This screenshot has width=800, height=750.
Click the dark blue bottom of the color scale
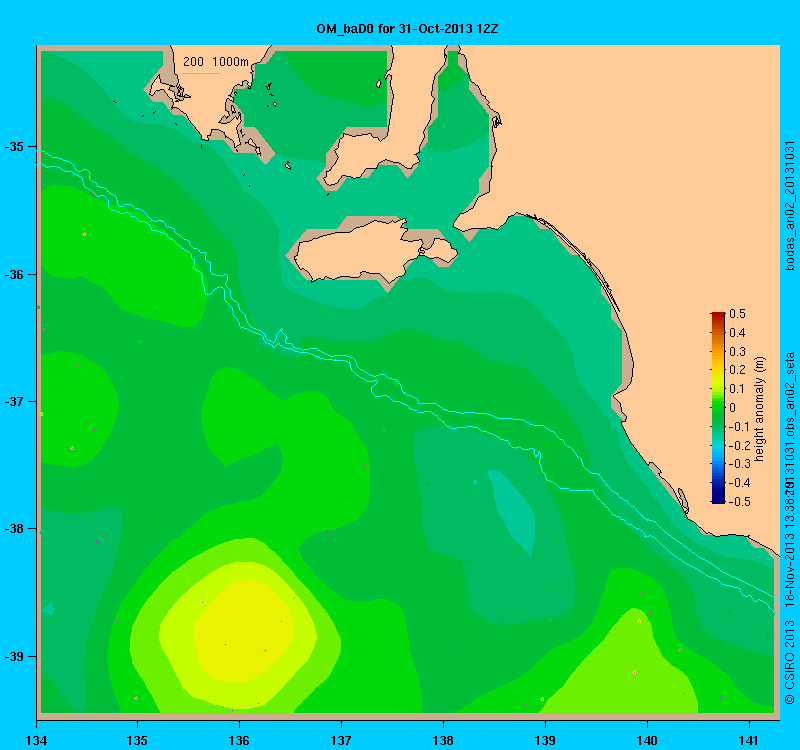[718, 499]
